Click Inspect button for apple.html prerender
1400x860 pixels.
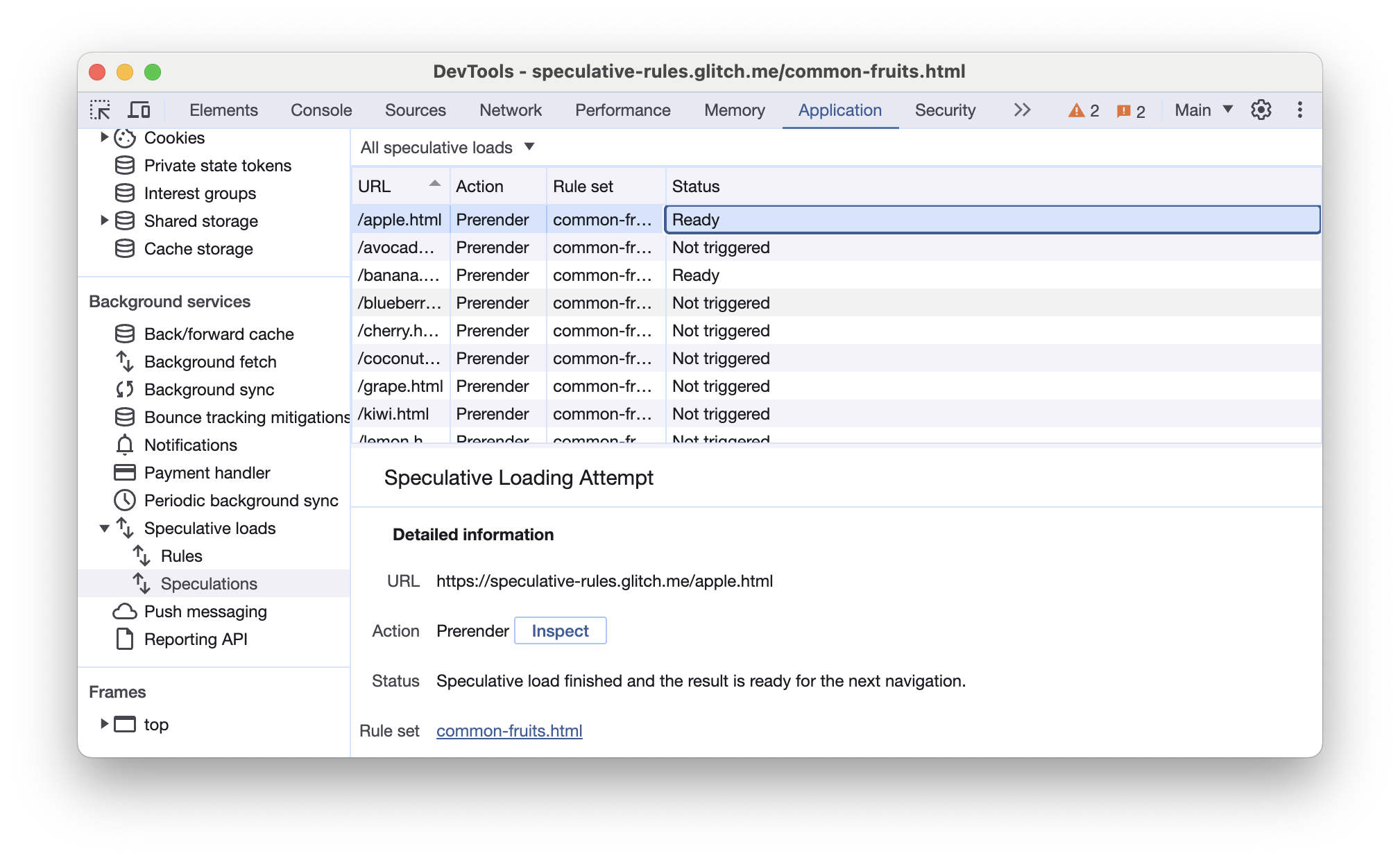(560, 630)
